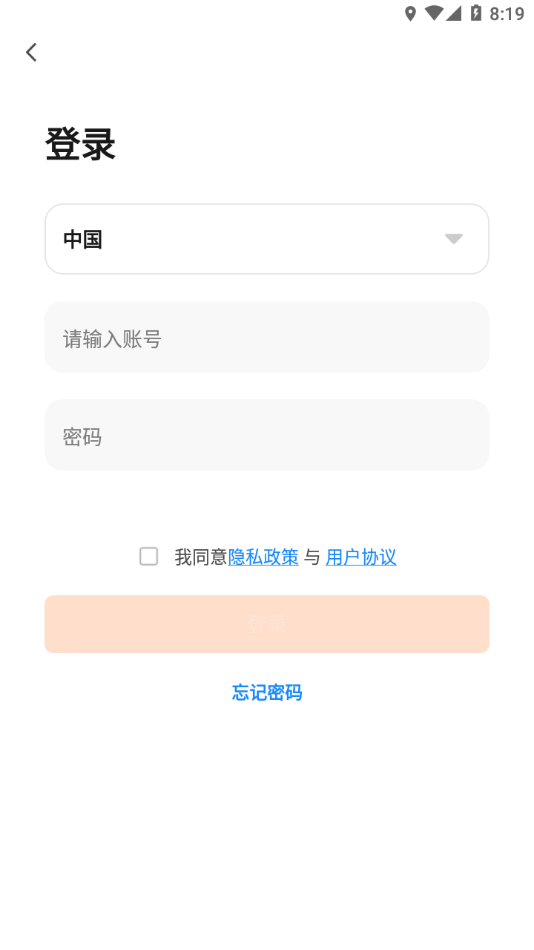
Task: Tap the location pin status icon
Action: (x=410, y=13)
